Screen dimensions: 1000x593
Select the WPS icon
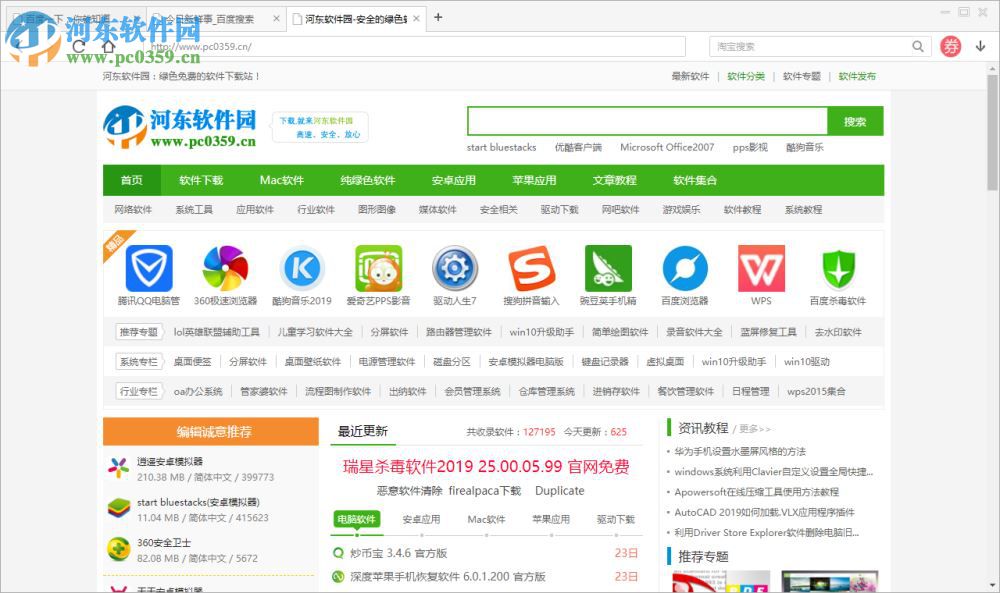(761, 270)
